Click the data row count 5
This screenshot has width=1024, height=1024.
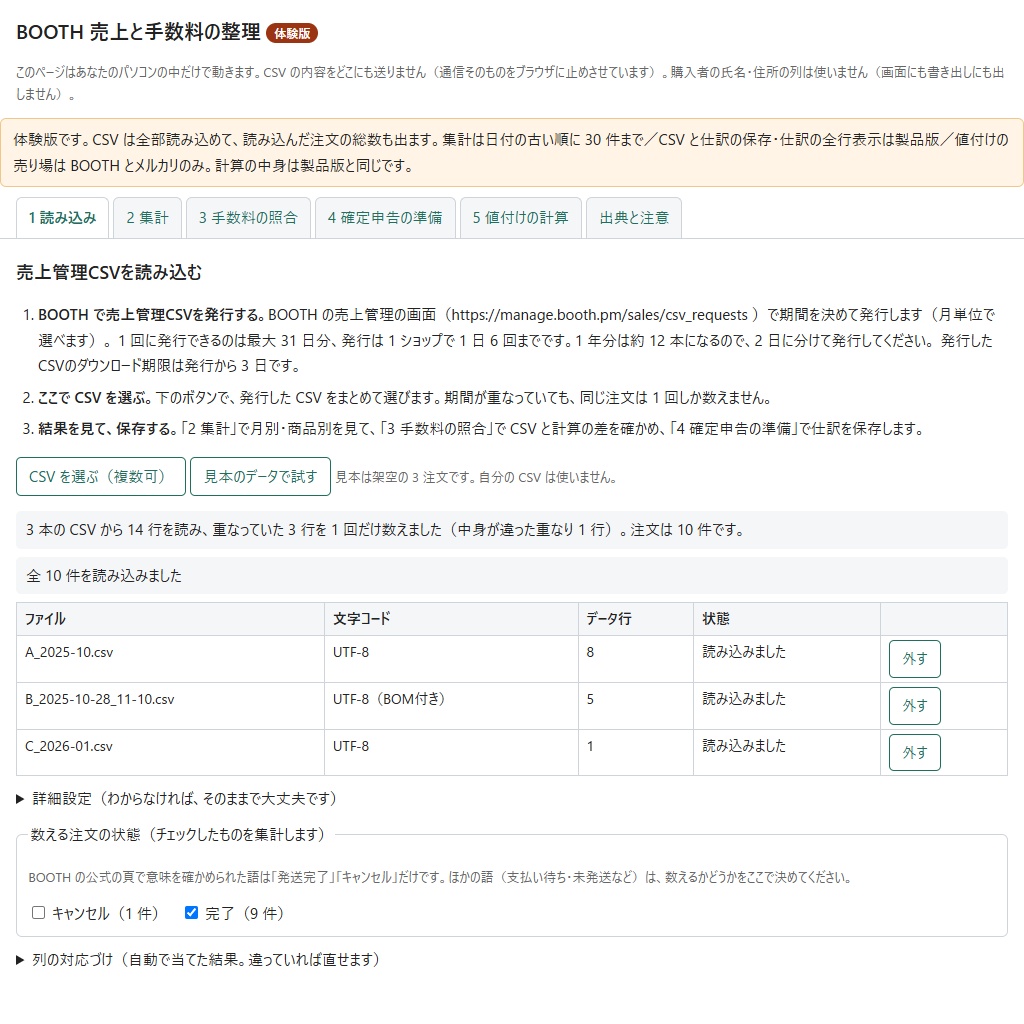pos(590,699)
